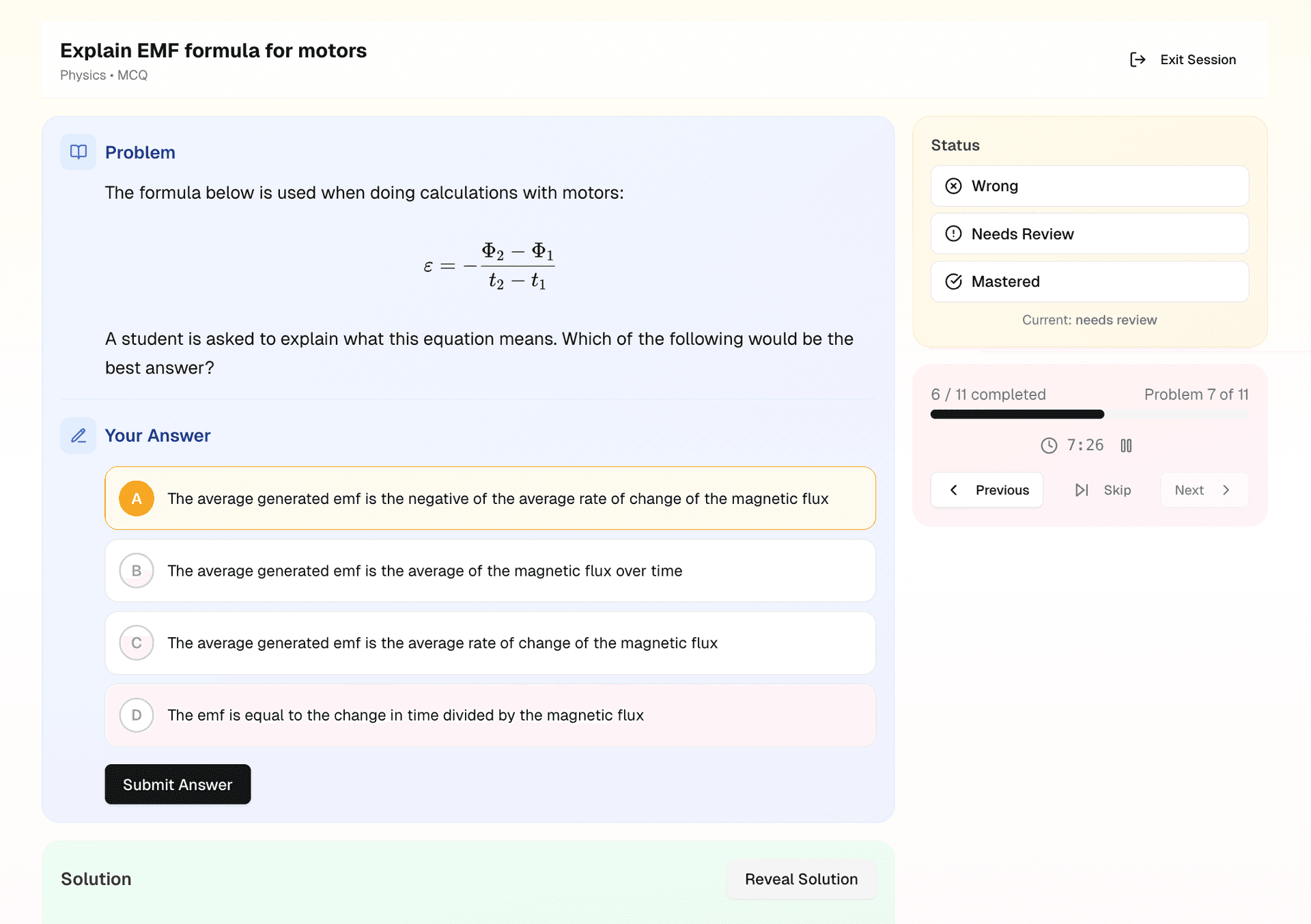Go back with the Previous button
The image size is (1311, 924).
(987, 490)
